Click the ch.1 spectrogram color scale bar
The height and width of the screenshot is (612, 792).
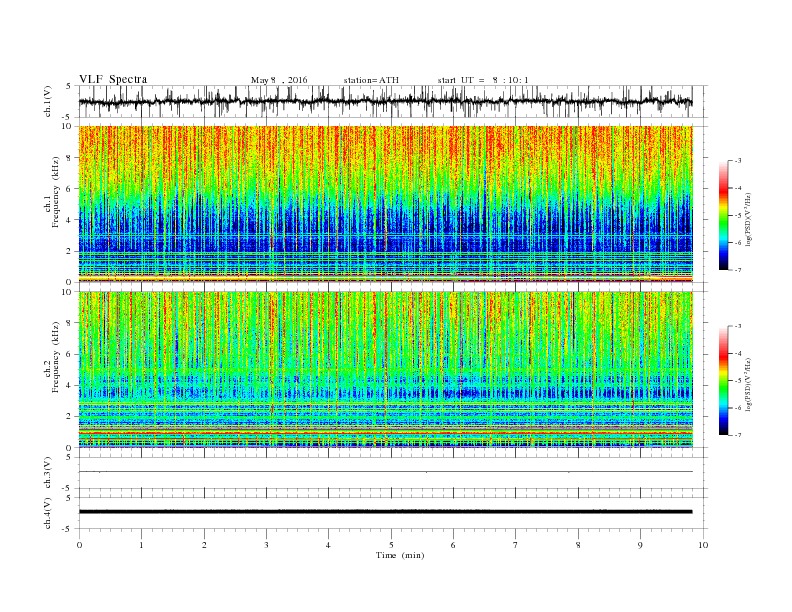pyautogui.click(x=724, y=215)
